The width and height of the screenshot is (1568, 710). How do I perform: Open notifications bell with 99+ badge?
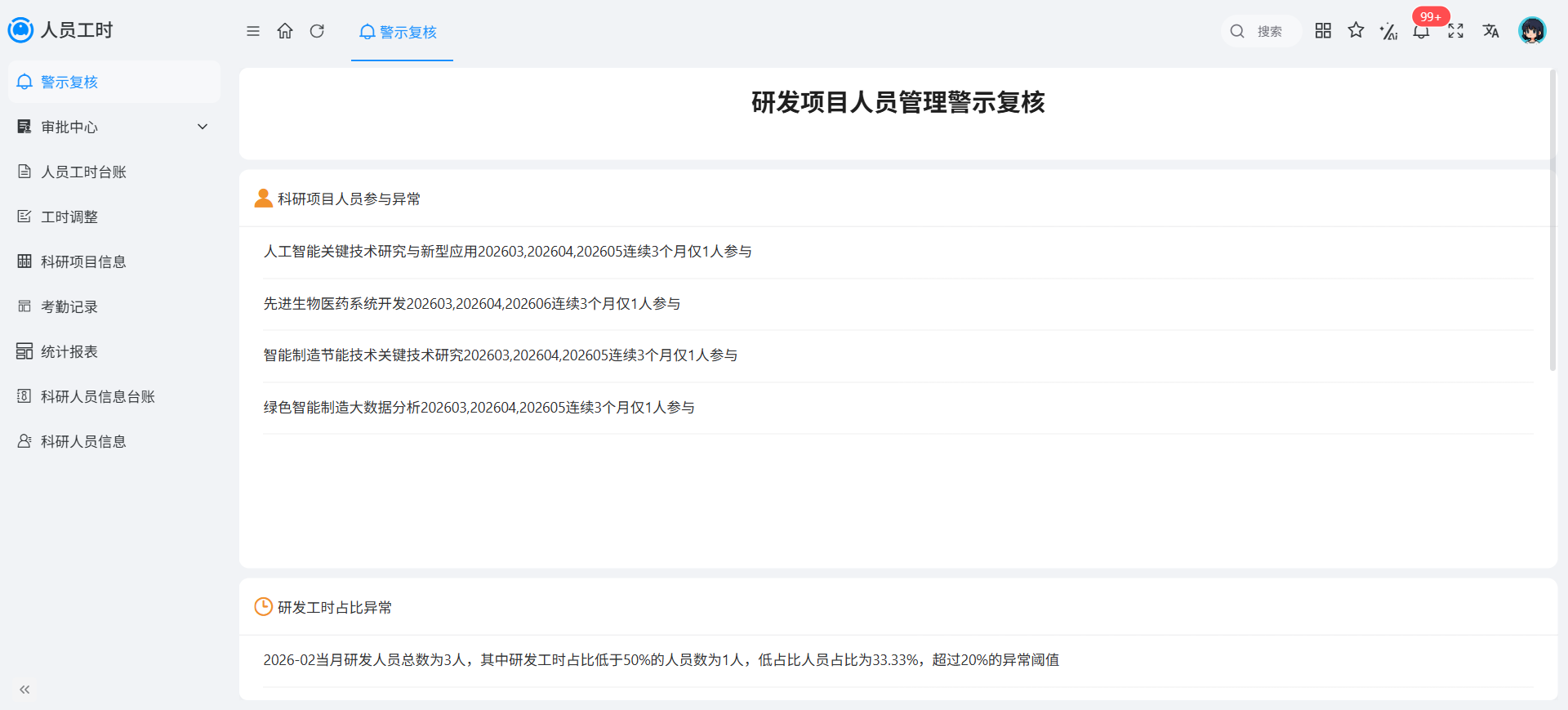point(1422,31)
